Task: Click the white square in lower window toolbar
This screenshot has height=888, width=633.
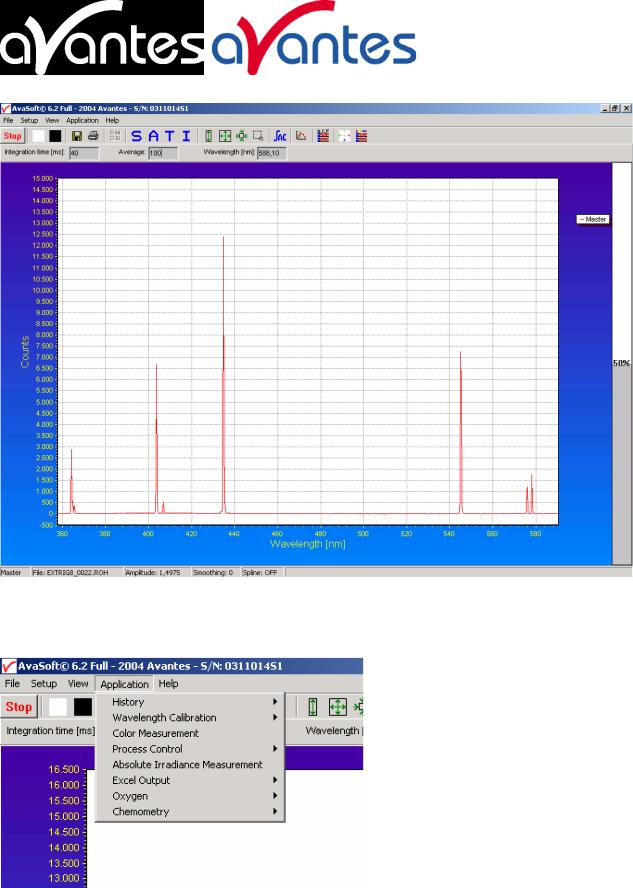Action: [58, 707]
